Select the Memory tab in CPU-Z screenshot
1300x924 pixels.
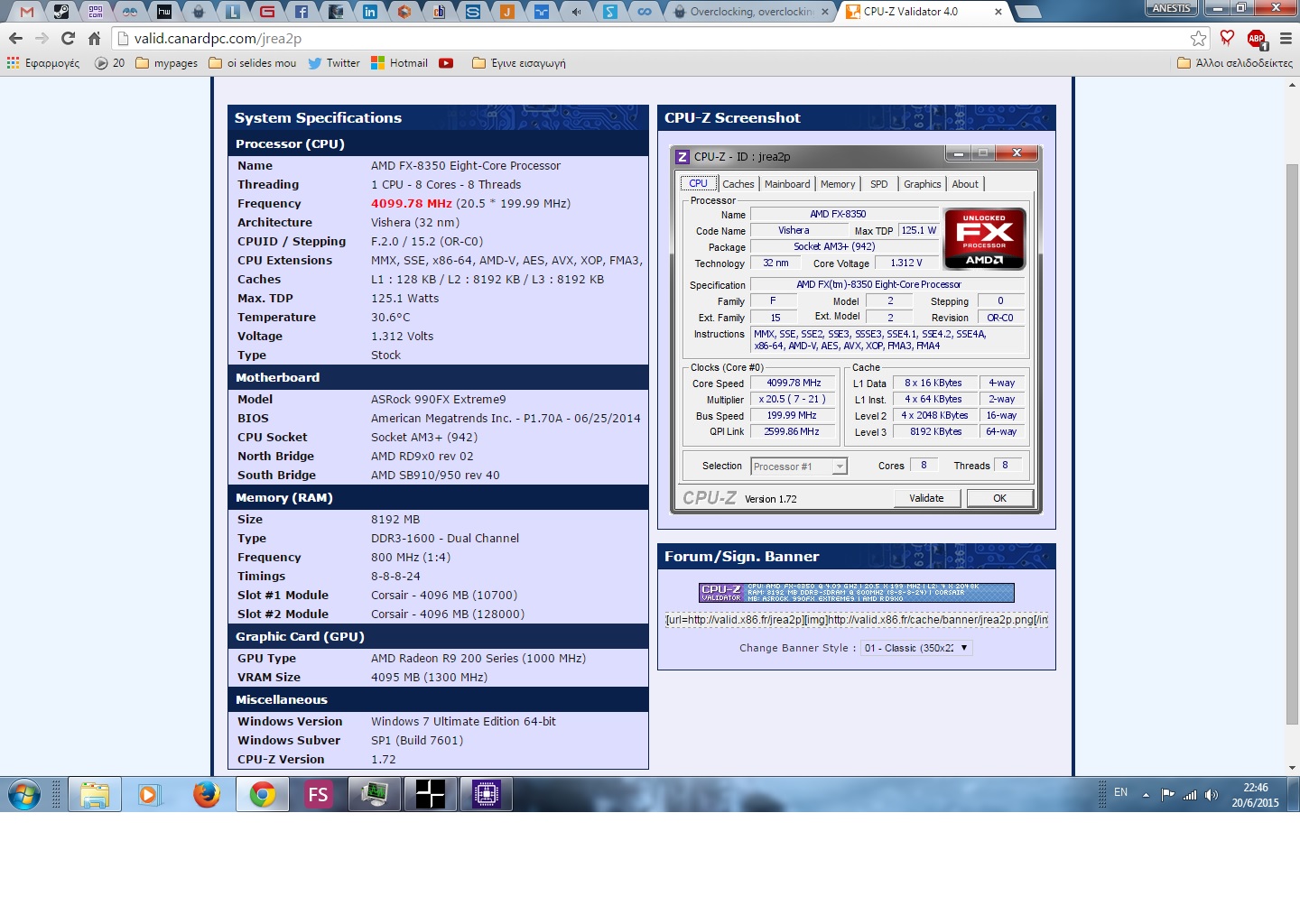point(838,184)
